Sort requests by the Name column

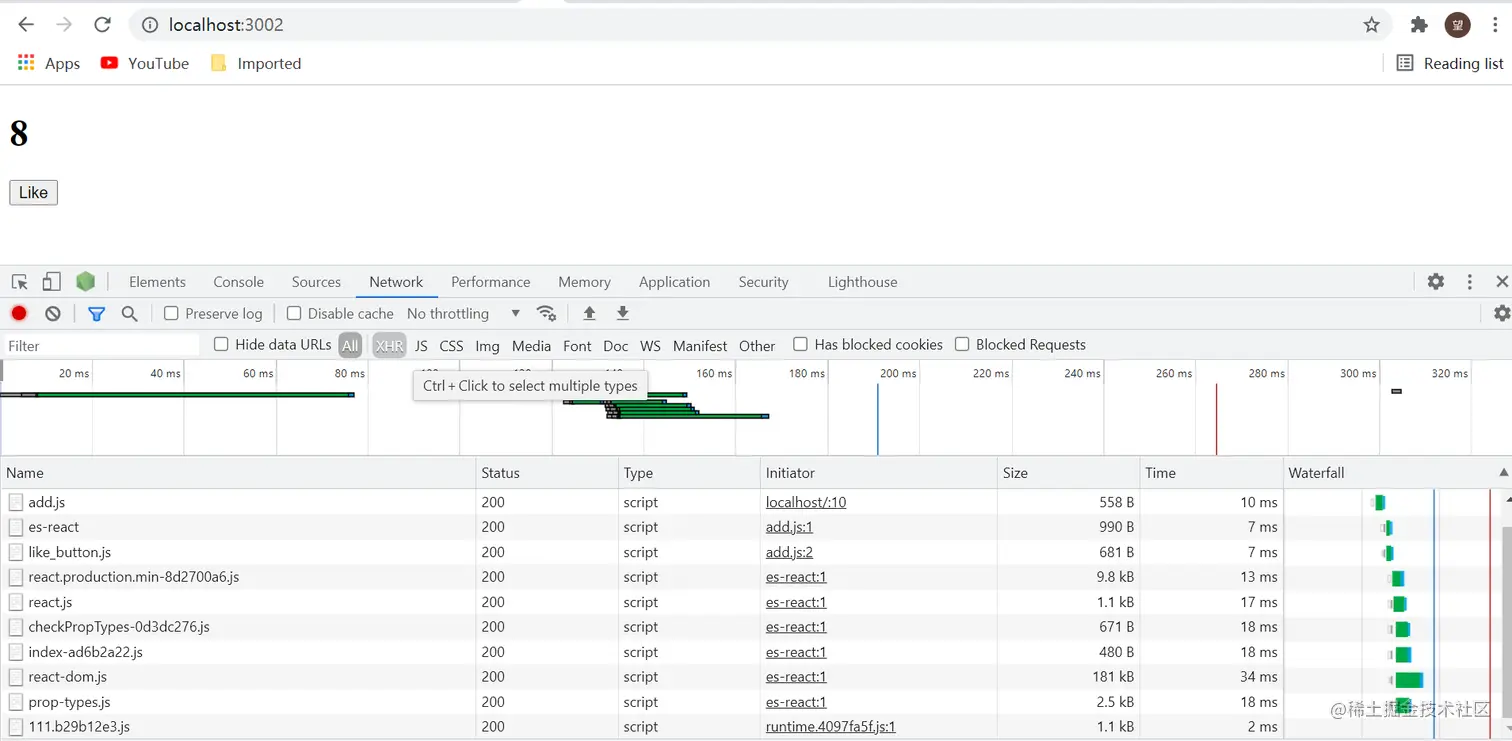tap(239, 473)
